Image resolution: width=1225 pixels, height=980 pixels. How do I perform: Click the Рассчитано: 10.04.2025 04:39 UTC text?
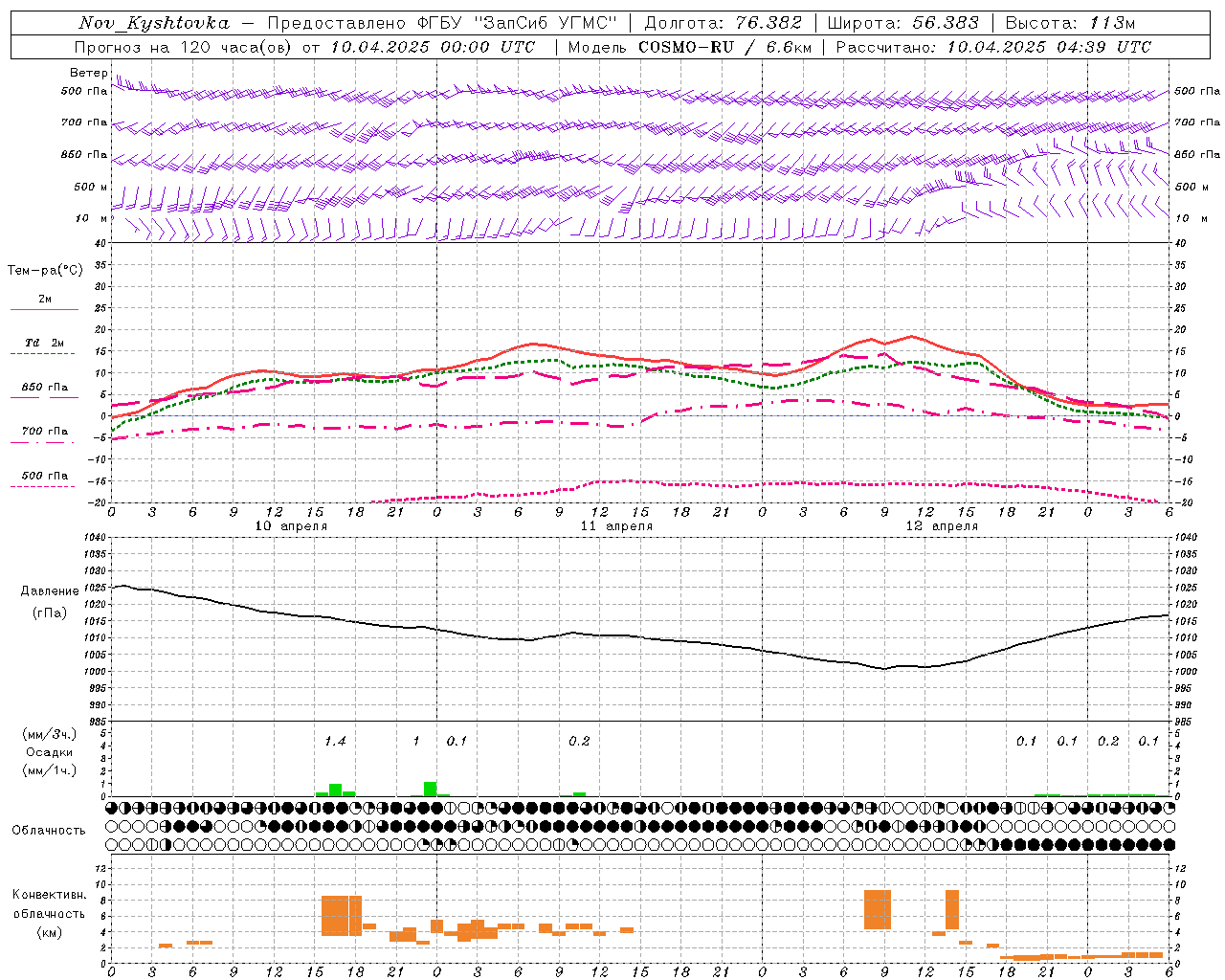click(993, 47)
